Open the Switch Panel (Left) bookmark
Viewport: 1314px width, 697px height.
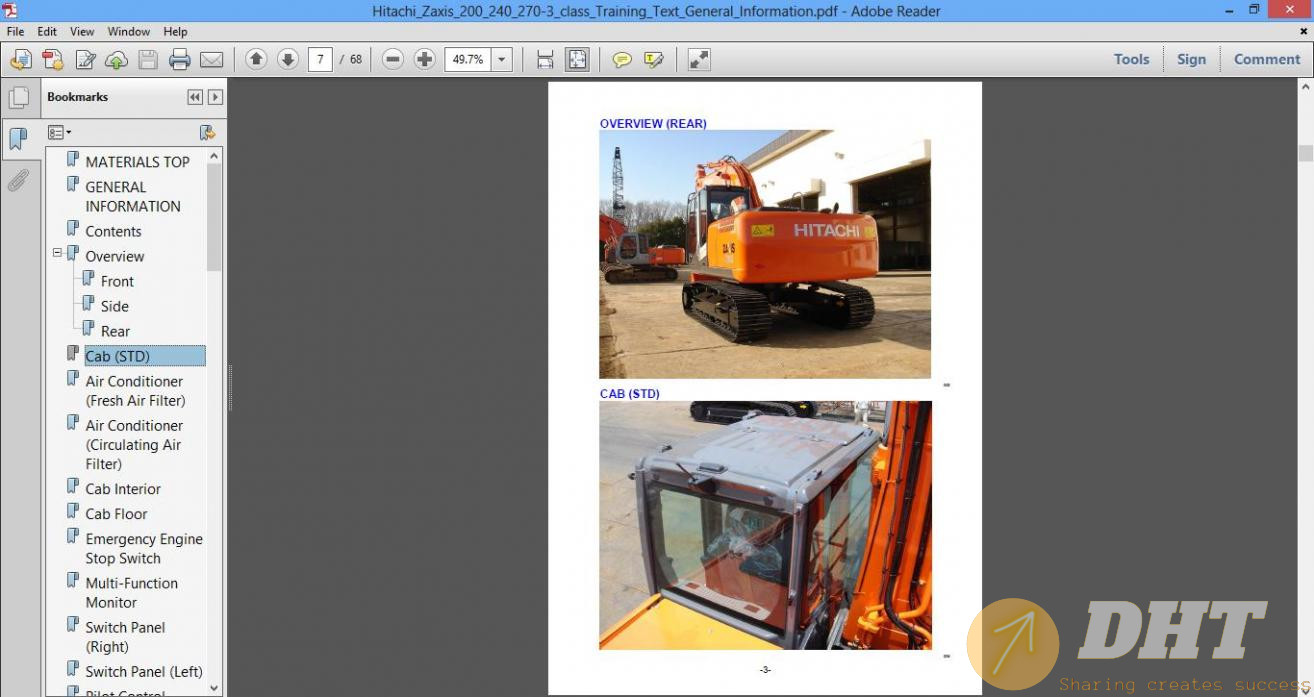point(144,672)
